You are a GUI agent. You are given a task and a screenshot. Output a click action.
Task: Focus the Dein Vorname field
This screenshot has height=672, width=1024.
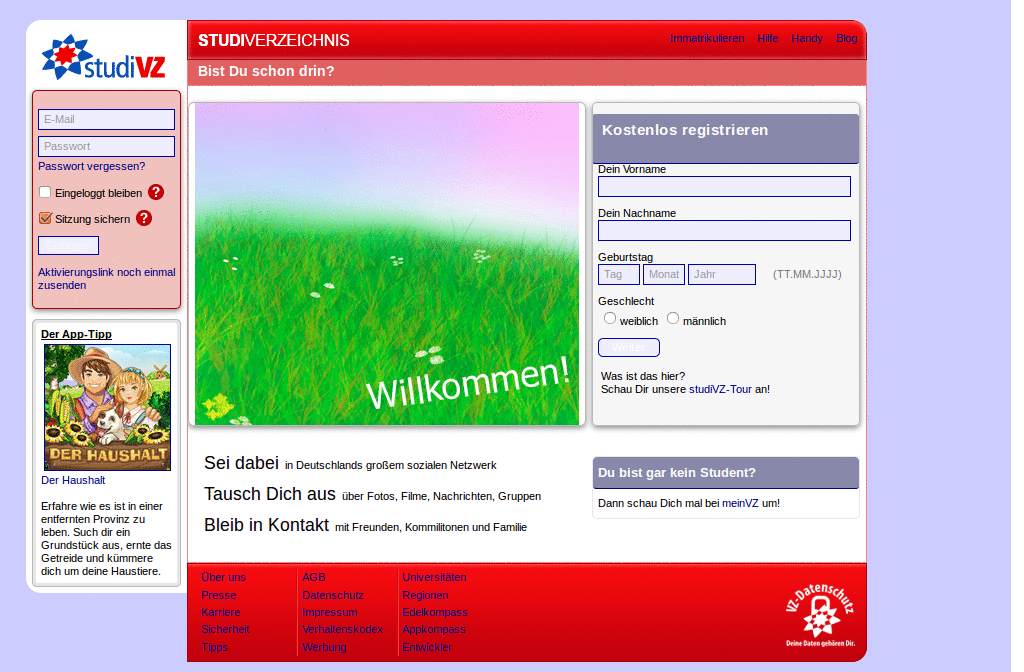(724, 187)
